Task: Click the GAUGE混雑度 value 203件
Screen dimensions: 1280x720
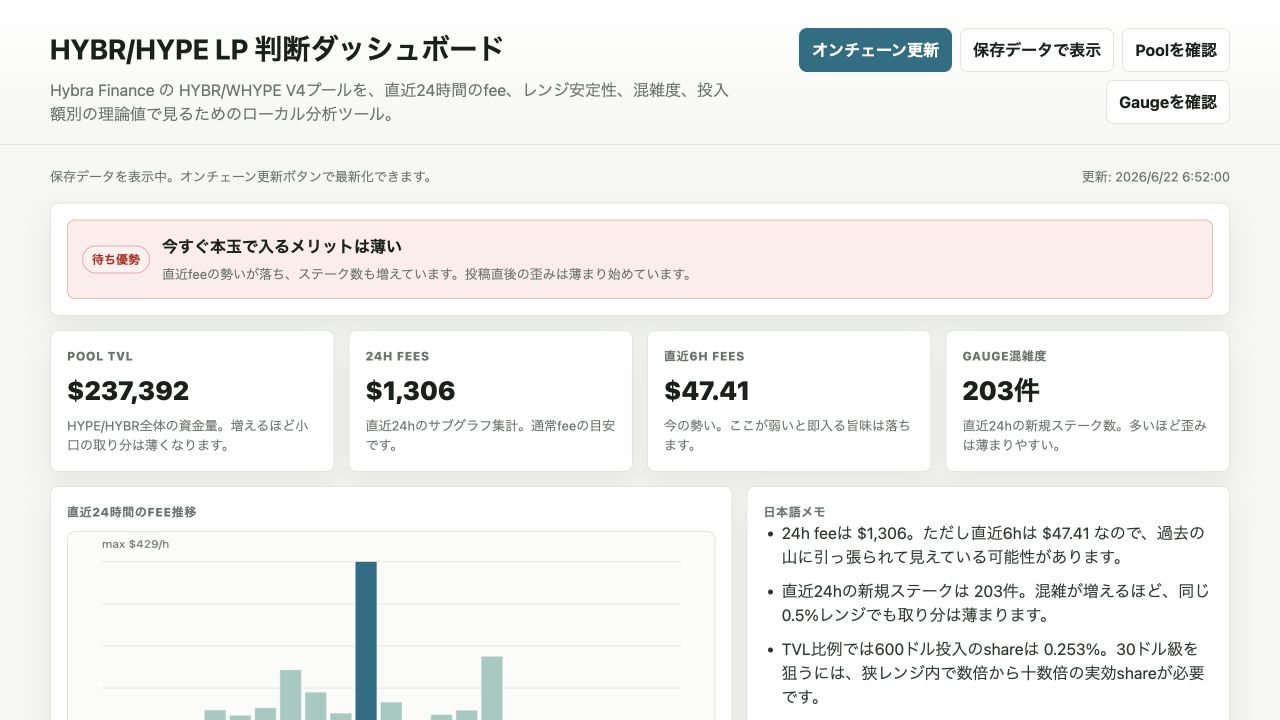Action: [1001, 390]
